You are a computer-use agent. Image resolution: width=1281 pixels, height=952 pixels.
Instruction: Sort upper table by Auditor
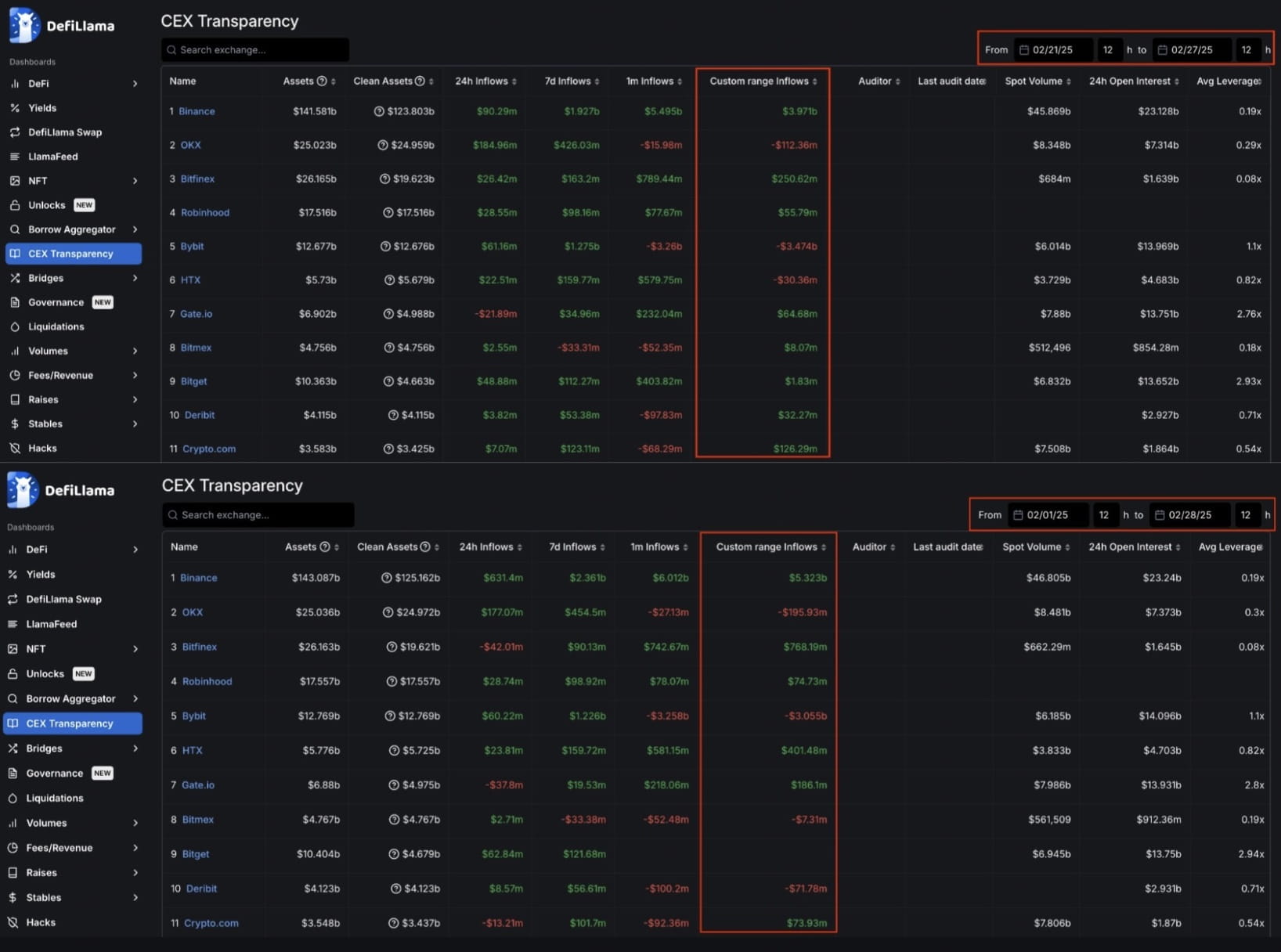879,81
